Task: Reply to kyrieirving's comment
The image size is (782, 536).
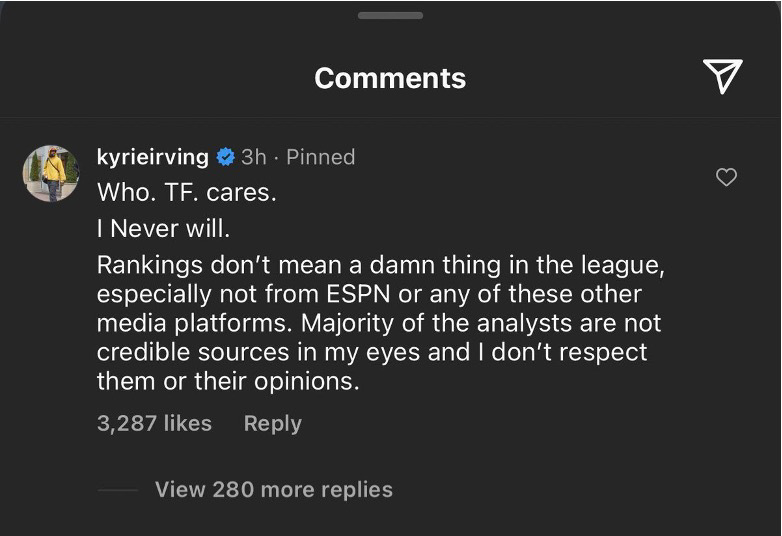Action: [x=272, y=423]
